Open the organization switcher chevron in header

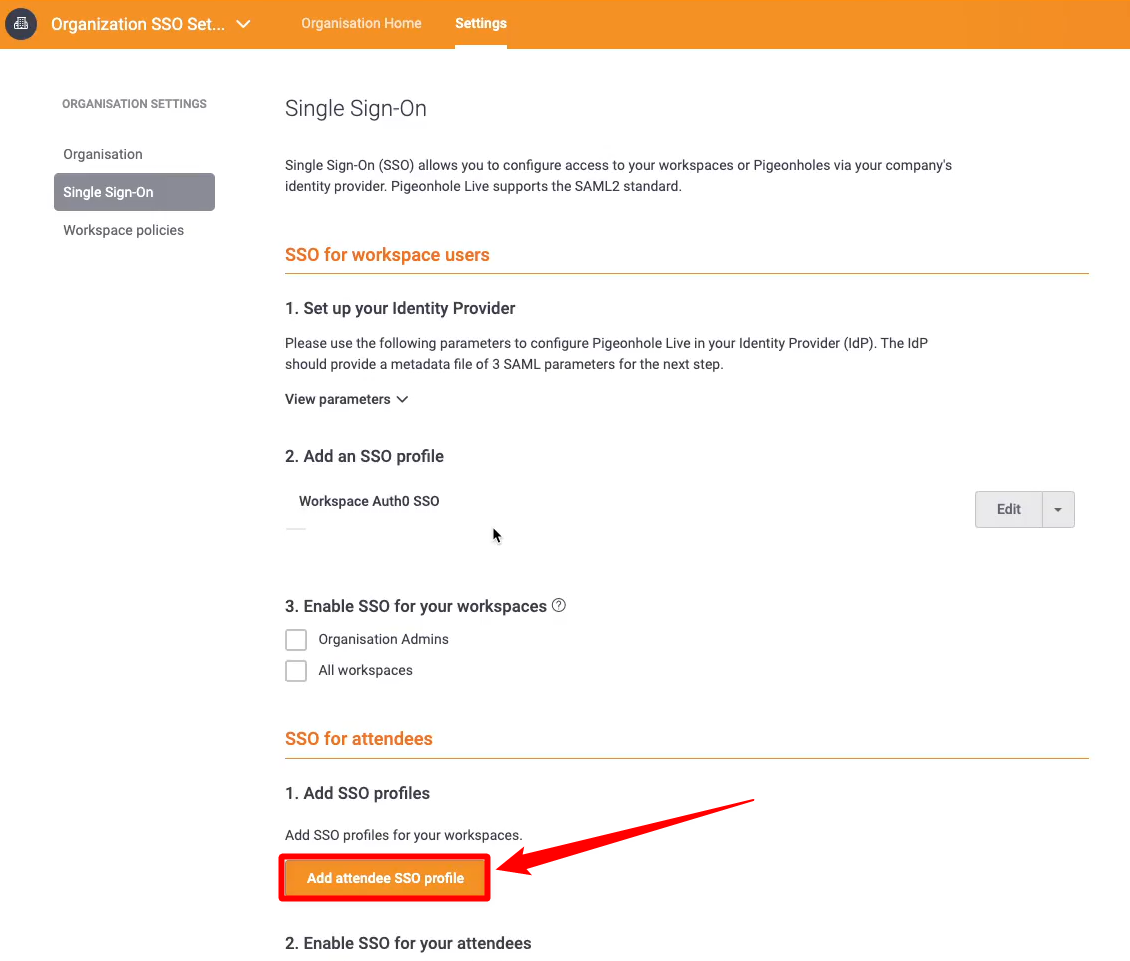pos(244,24)
